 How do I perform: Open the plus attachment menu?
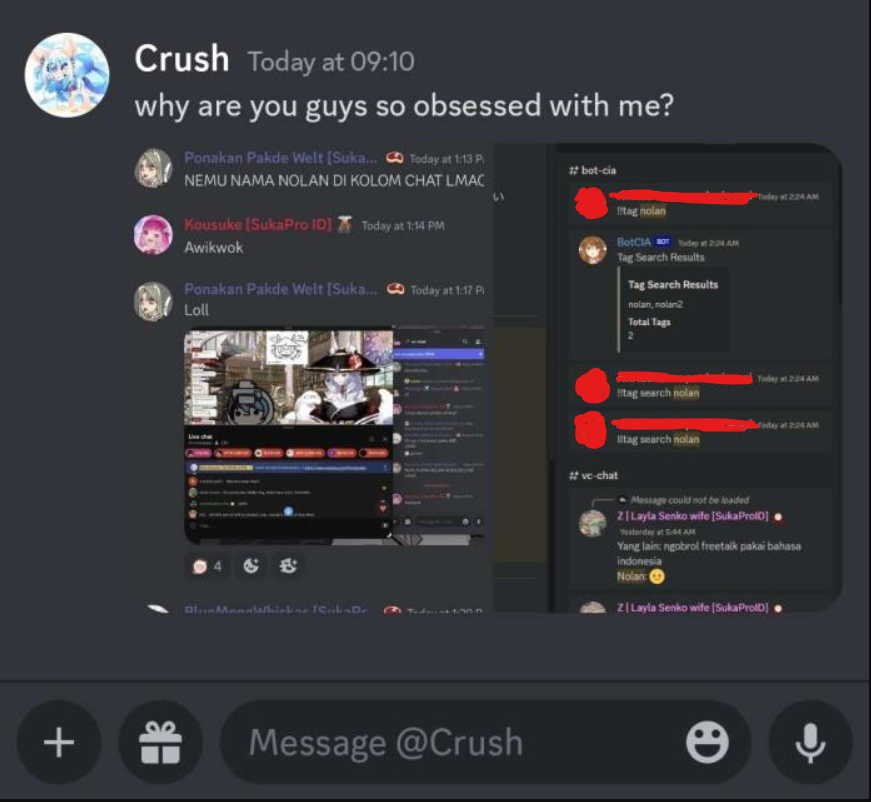(x=59, y=742)
